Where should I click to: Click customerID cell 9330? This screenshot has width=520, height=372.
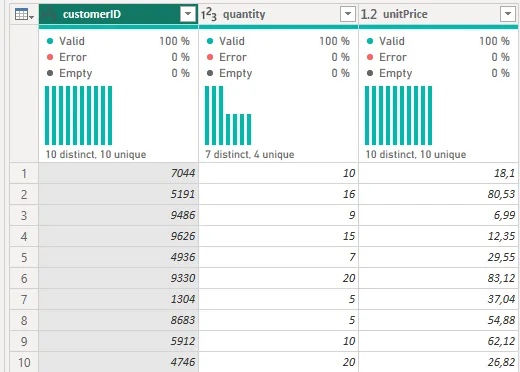click(118, 278)
